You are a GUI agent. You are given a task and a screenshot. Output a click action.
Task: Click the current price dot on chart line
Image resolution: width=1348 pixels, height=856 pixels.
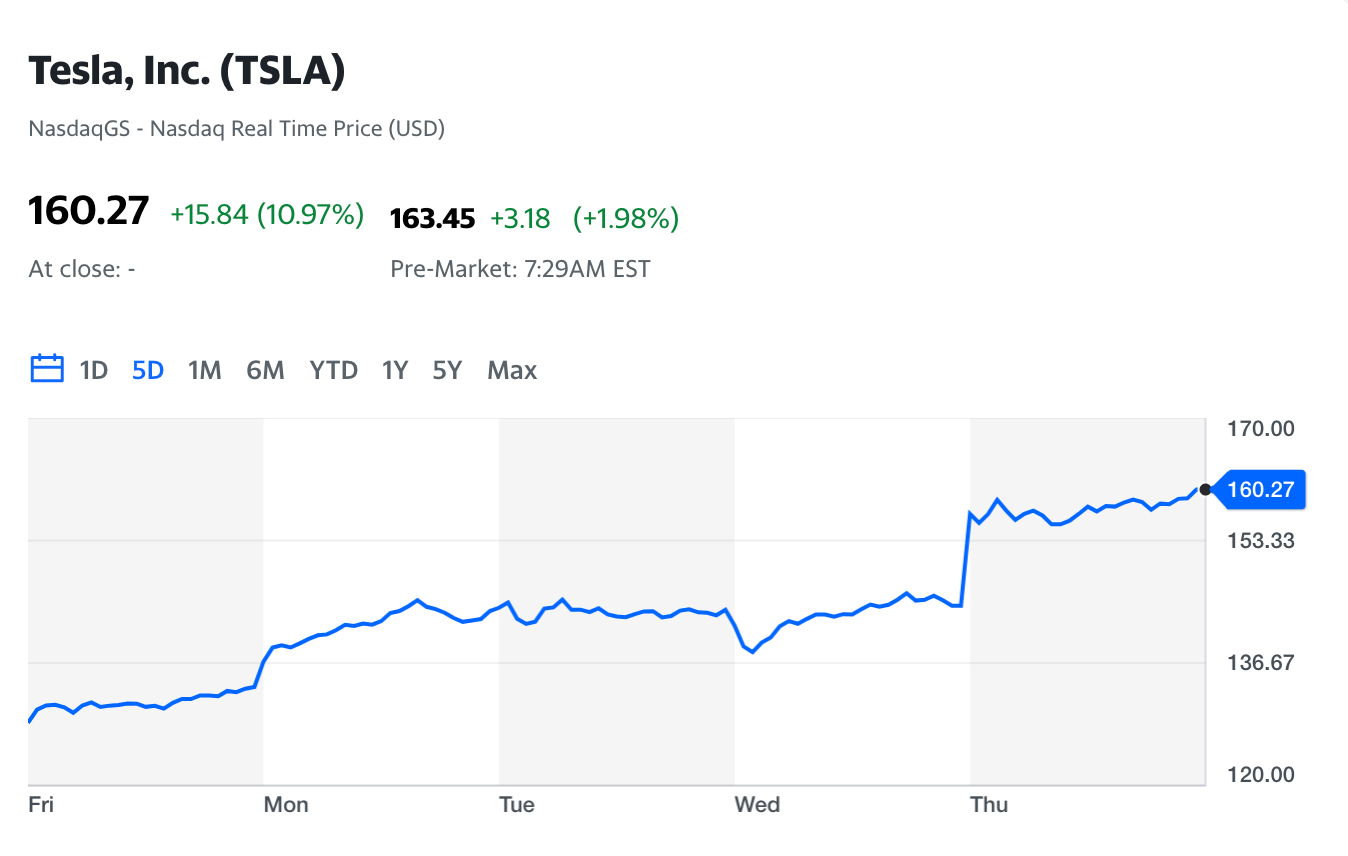click(1205, 489)
